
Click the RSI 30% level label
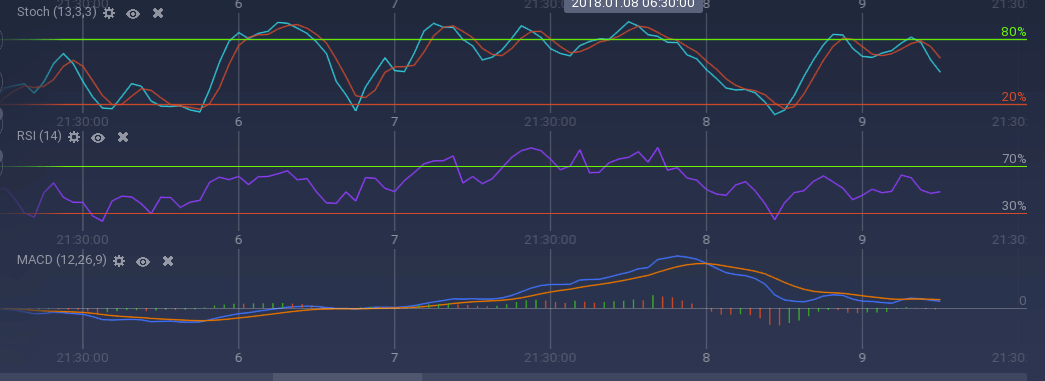pos(1014,206)
